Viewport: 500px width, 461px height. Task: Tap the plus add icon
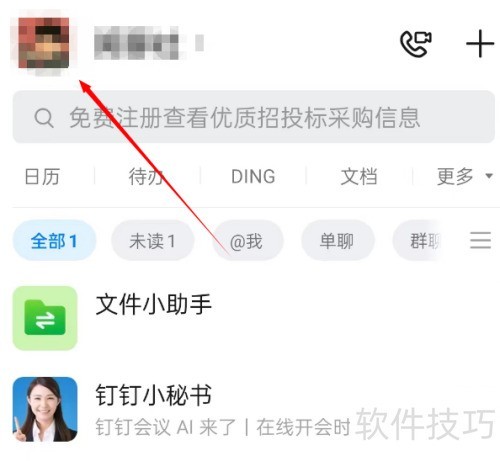(x=480, y=44)
